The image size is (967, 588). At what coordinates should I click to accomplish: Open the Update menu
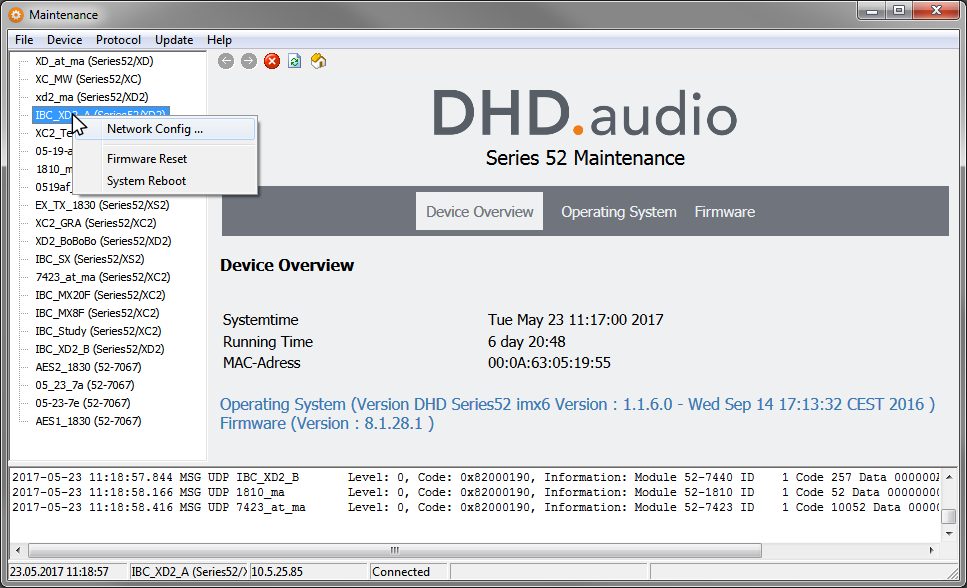click(174, 40)
